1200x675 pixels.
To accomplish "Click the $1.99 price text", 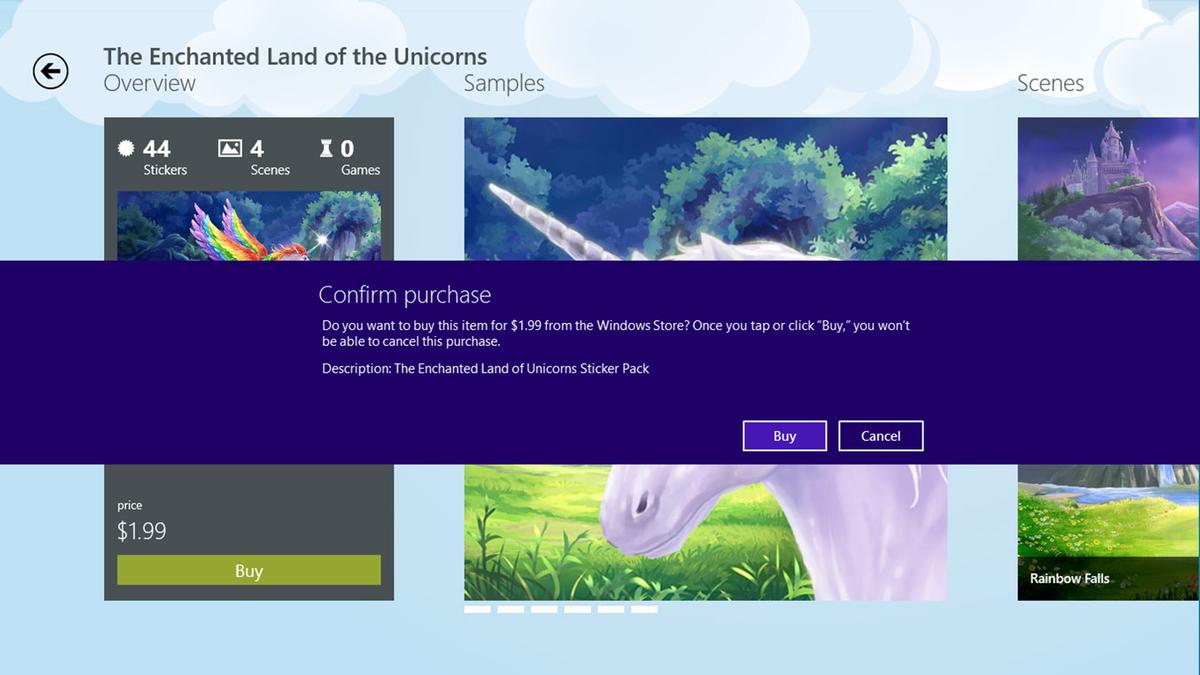I will click(142, 531).
